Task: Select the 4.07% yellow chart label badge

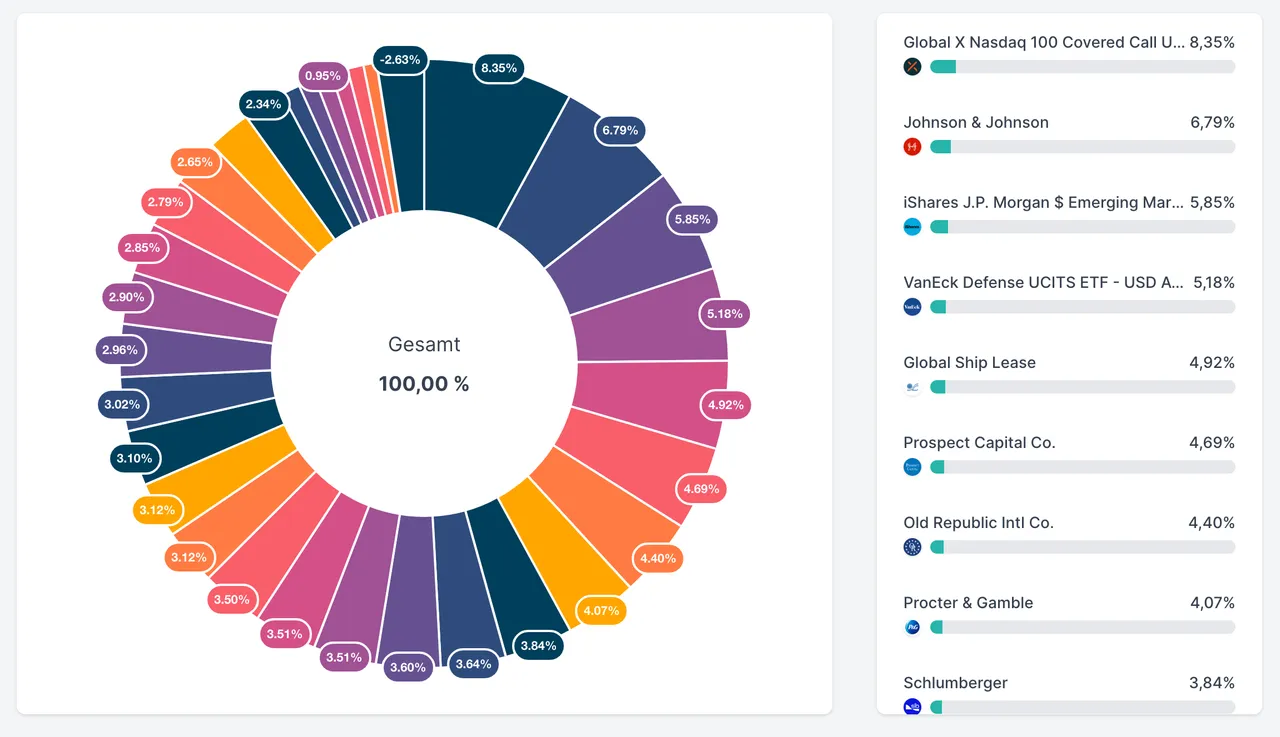Action: pyautogui.click(x=601, y=610)
